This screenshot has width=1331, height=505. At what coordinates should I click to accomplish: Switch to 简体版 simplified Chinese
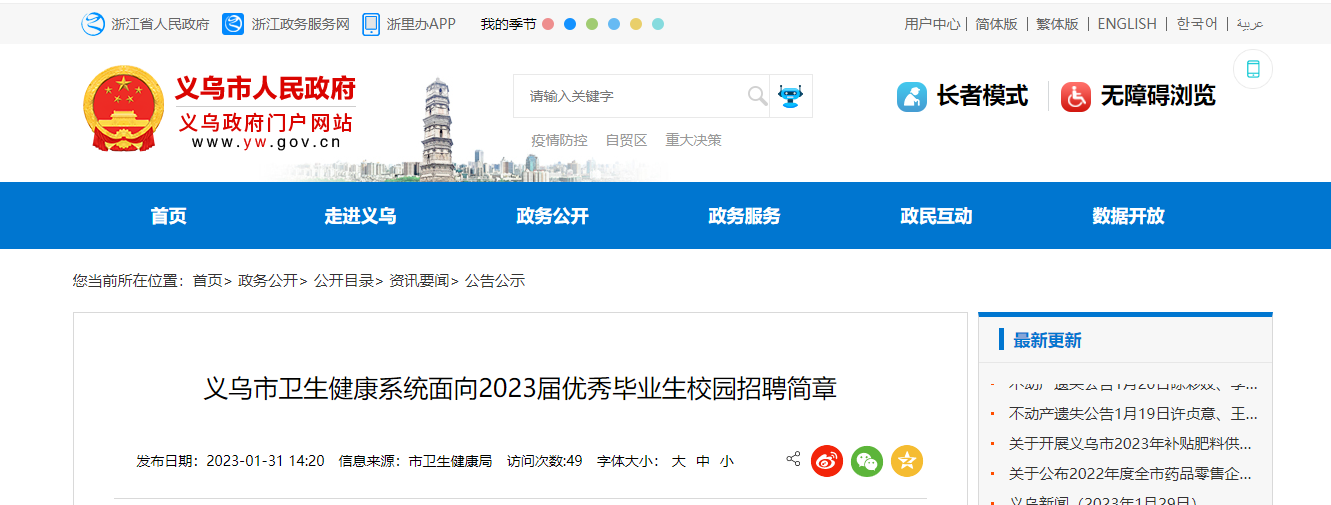(x=996, y=24)
